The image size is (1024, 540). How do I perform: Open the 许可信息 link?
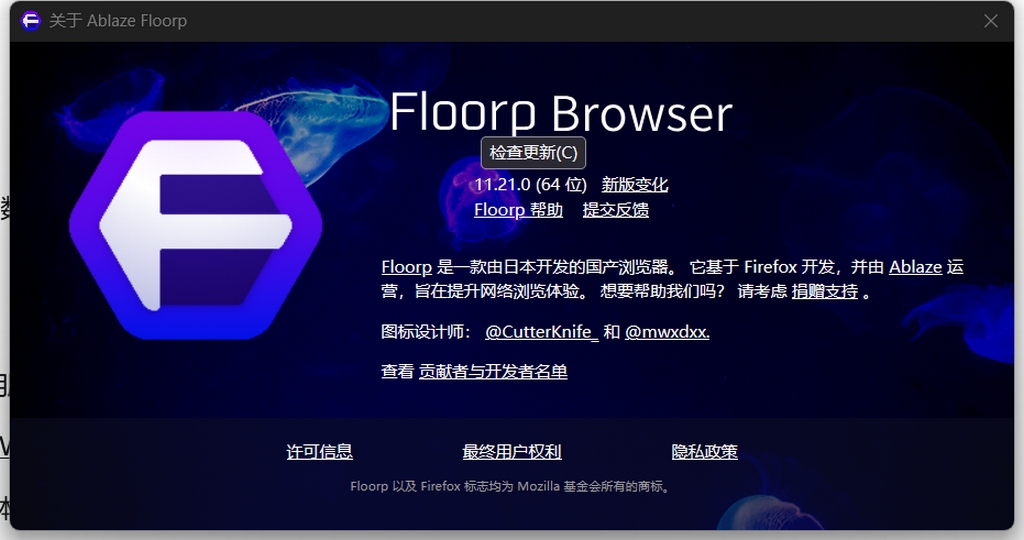pos(319,452)
